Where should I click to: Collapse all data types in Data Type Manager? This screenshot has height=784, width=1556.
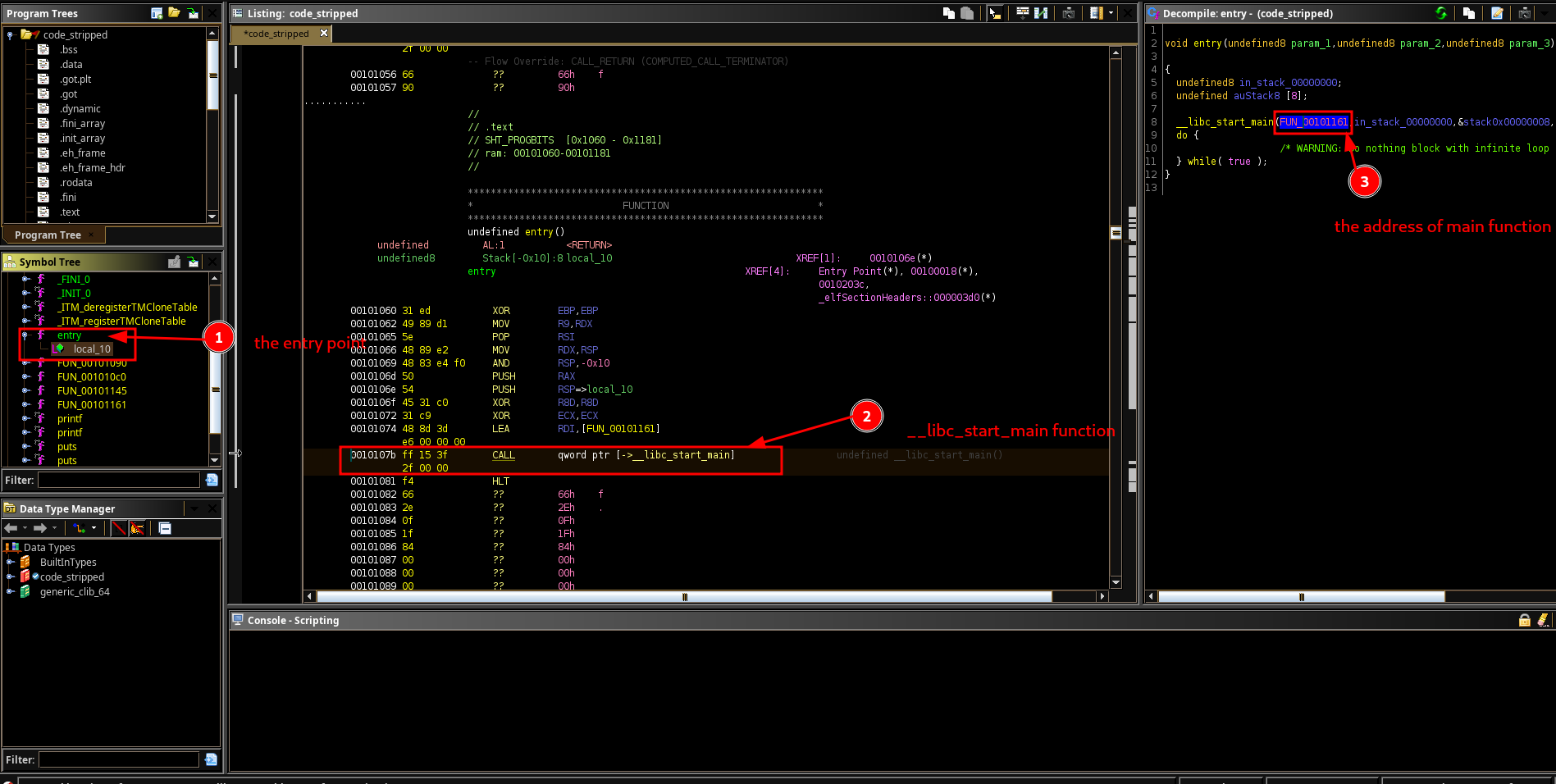[x=165, y=528]
